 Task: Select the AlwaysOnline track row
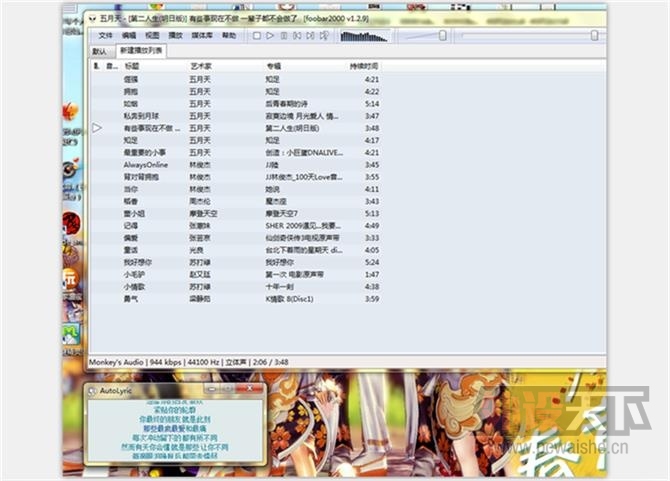146,164
